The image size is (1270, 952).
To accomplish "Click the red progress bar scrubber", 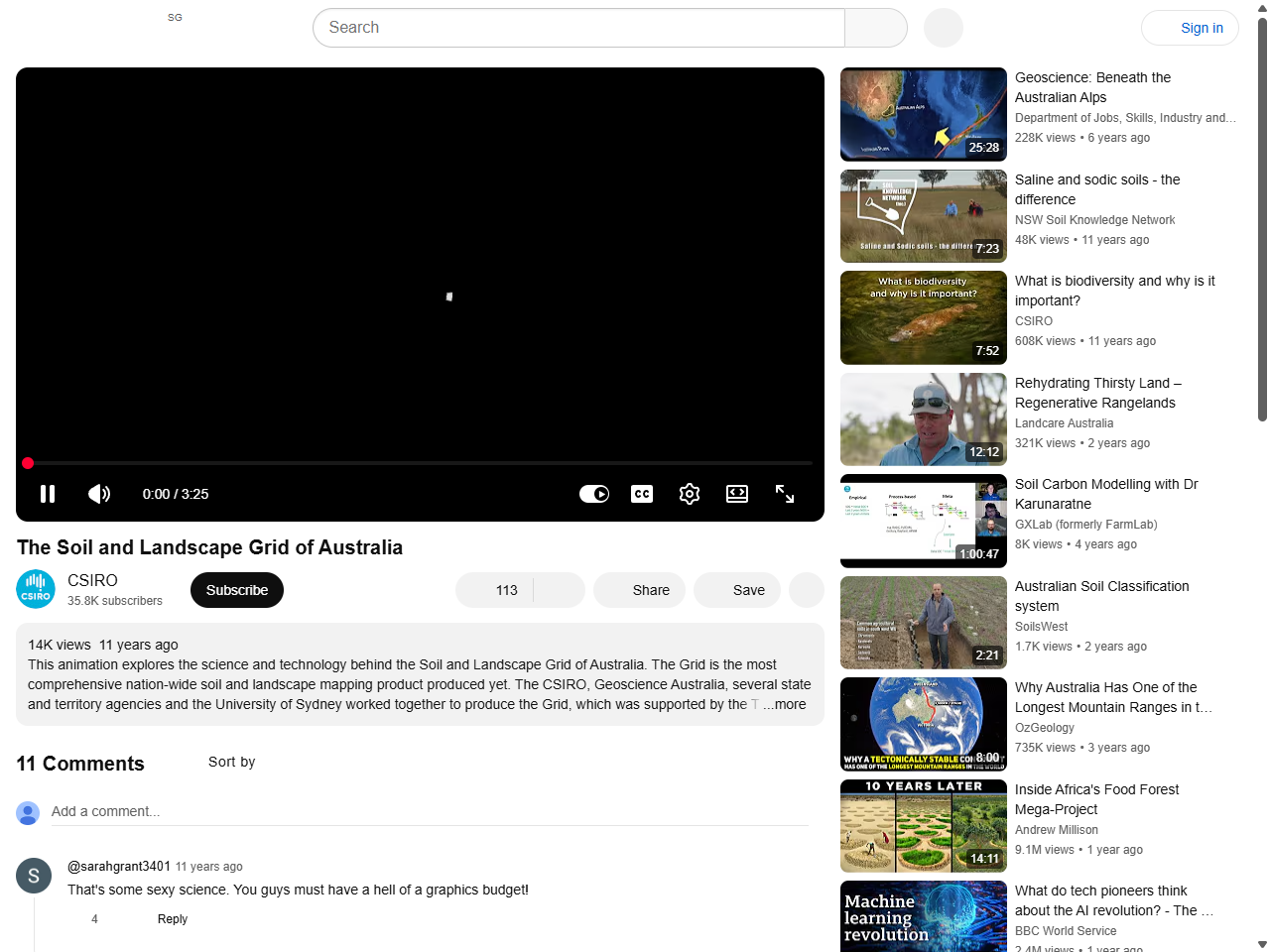I will pos(28,463).
